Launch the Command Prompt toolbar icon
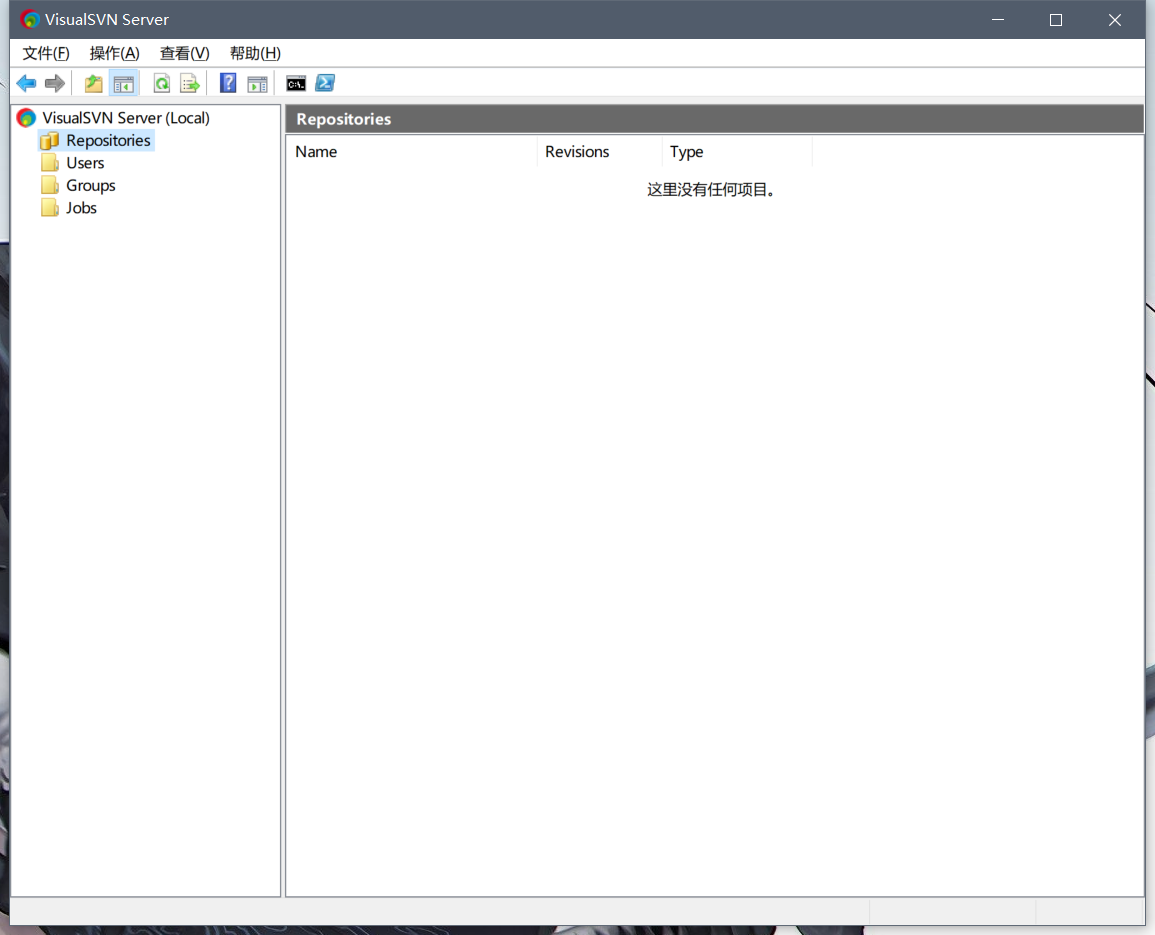Screen dimensions: 1155x935 coord(295,83)
